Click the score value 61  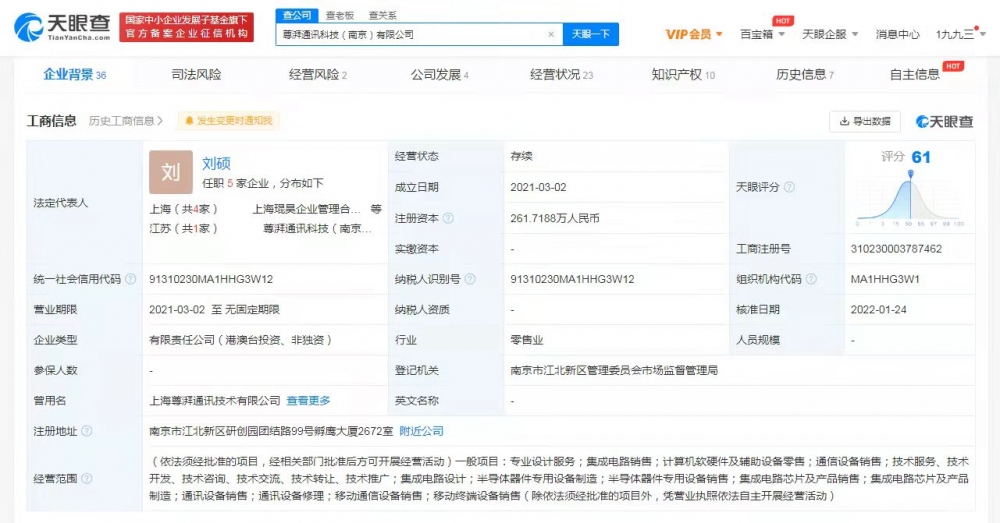point(921,157)
